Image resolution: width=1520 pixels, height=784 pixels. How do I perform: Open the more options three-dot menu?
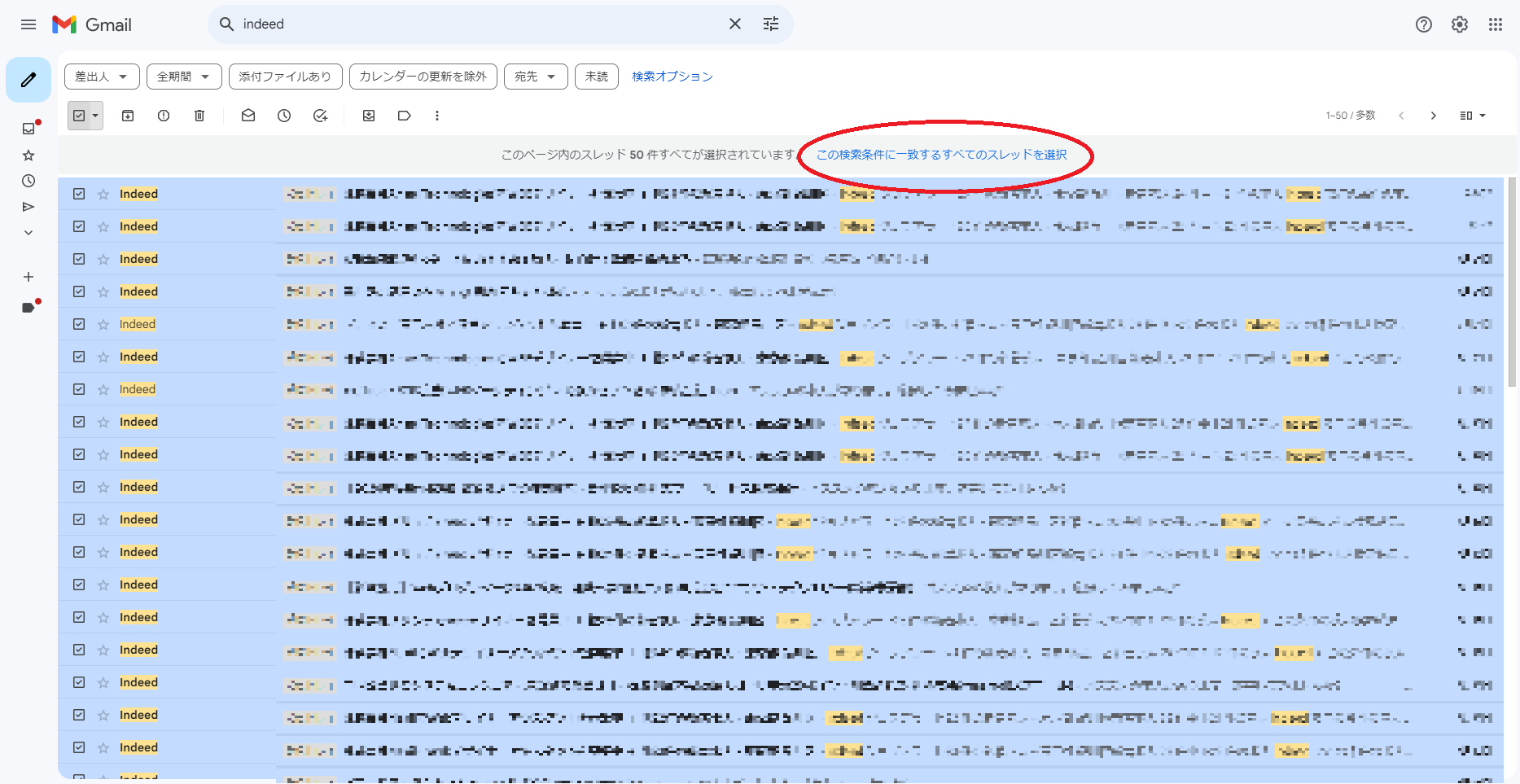pyautogui.click(x=437, y=116)
